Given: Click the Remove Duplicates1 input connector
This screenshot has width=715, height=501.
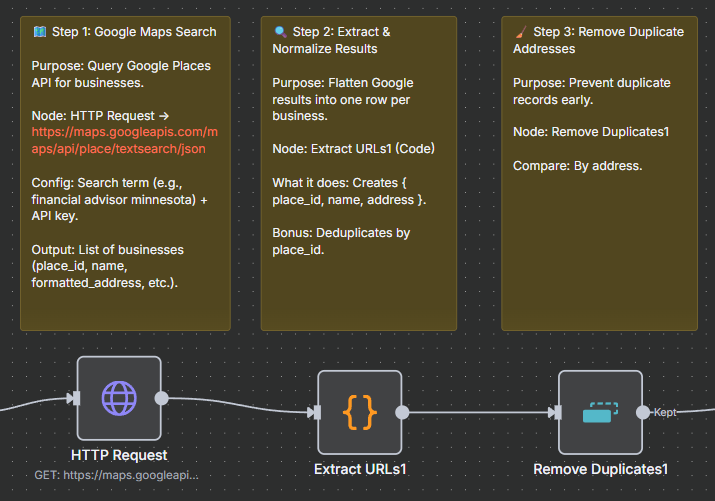Looking at the screenshot, I should click(x=555, y=412).
